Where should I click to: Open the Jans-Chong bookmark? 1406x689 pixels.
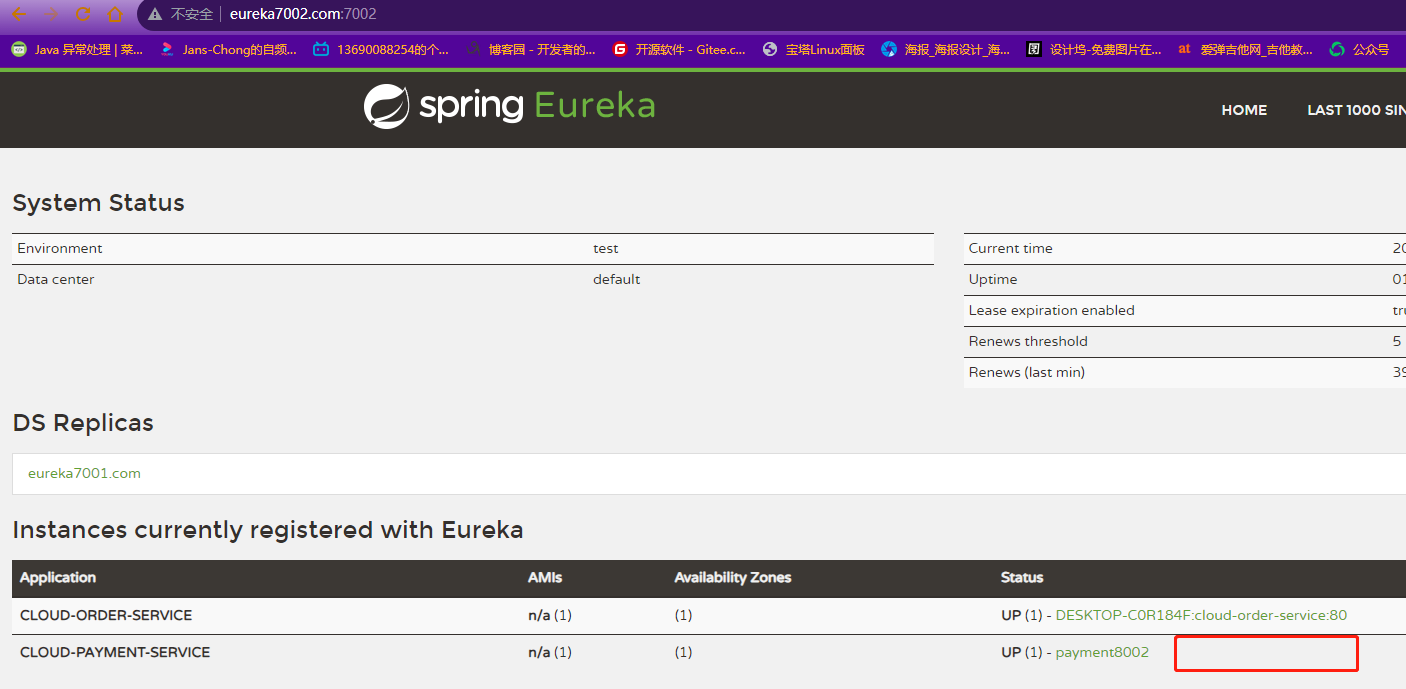click(x=228, y=49)
